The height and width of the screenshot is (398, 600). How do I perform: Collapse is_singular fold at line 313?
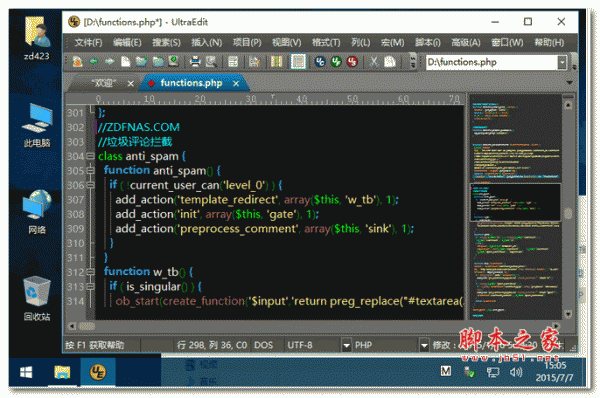click(90, 287)
